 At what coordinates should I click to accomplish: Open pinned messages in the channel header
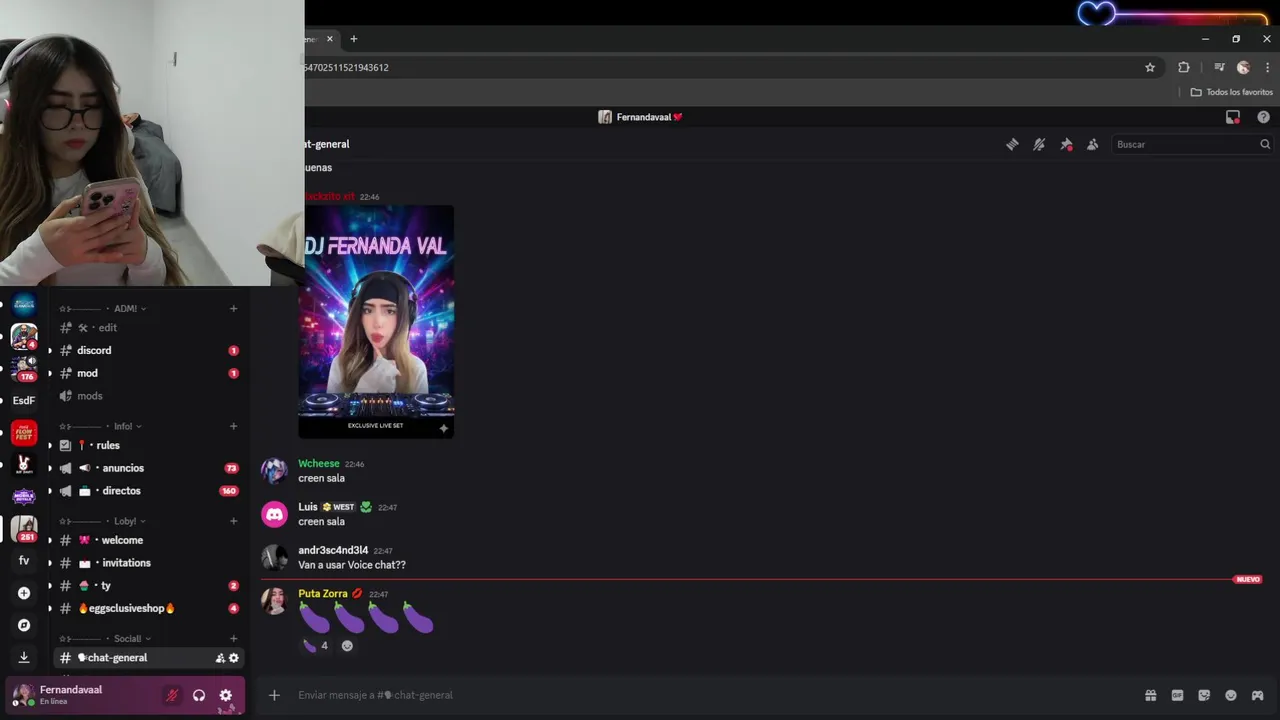(1066, 145)
